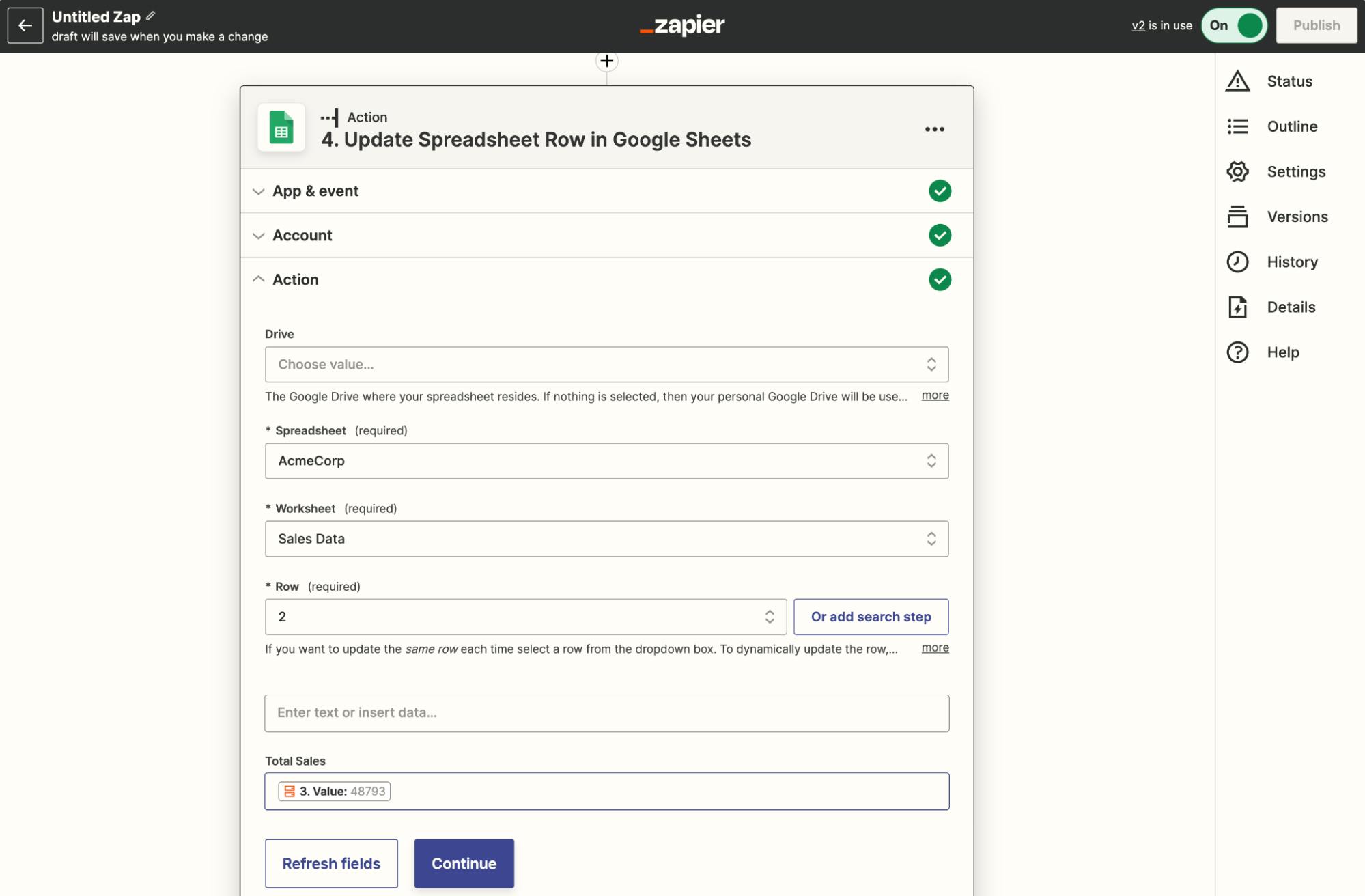The width and height of the screenshot is (1365, 896).
Task: Click the 3. Value data pill
Action: pyautogui.click(x=334, y=791)
